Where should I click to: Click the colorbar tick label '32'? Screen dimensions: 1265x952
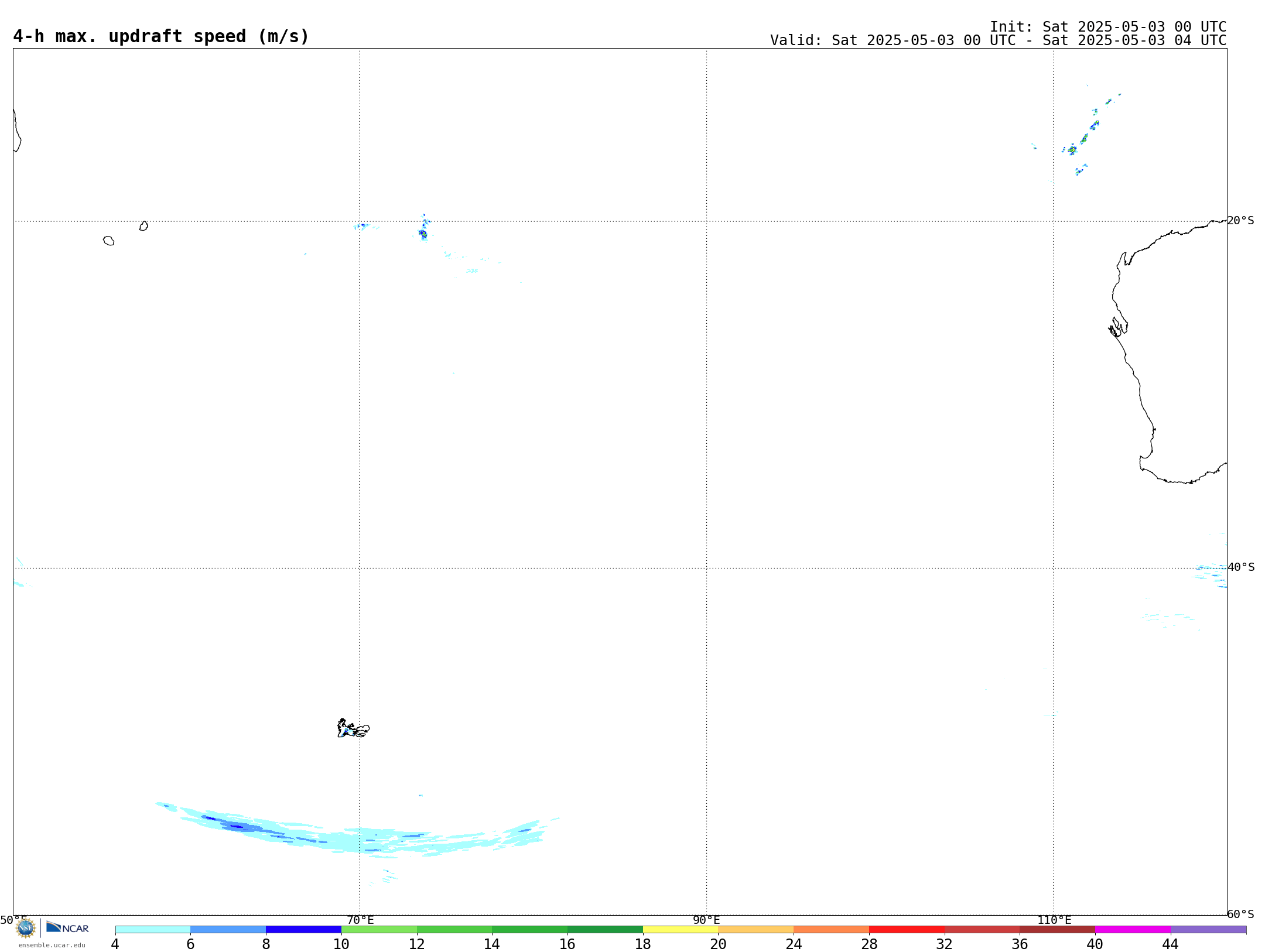click(x=945, y=944)
